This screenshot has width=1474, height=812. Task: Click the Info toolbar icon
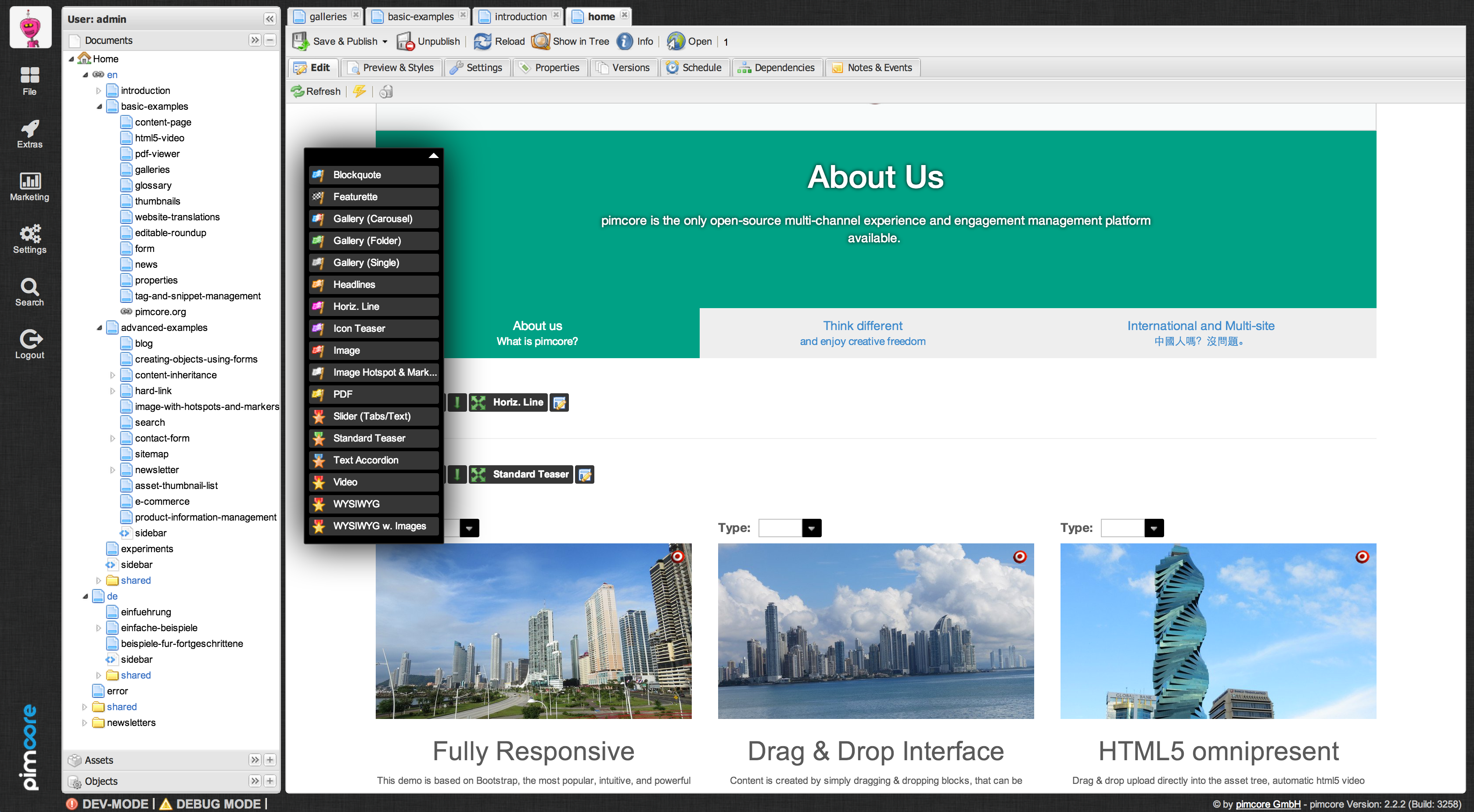click(625, 41)
